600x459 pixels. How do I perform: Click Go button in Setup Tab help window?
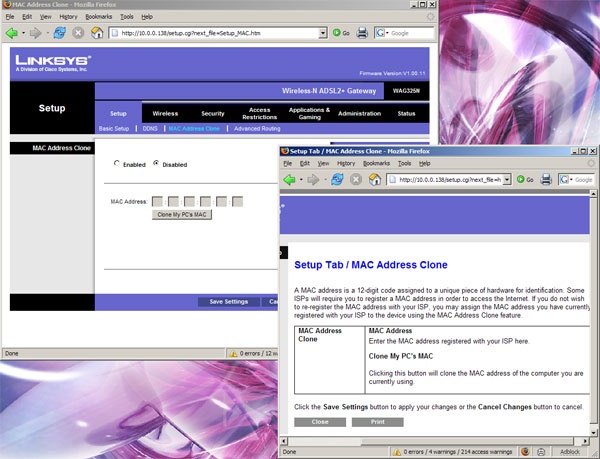(x=525, y=179)
